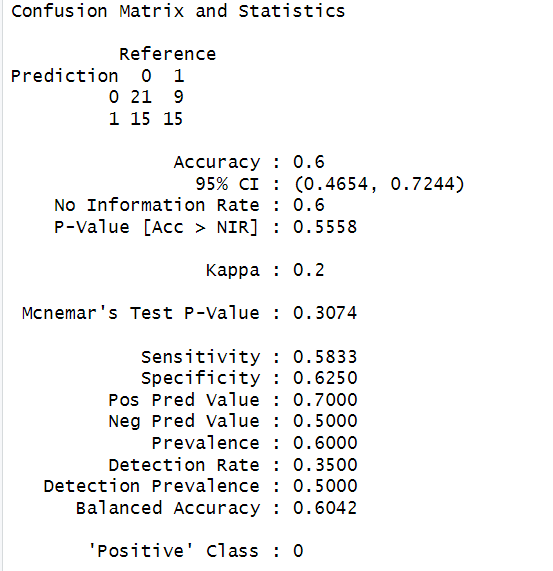Click the No Information Rate label
This screenshot has width=553, height=571.
tap(157, 205)
